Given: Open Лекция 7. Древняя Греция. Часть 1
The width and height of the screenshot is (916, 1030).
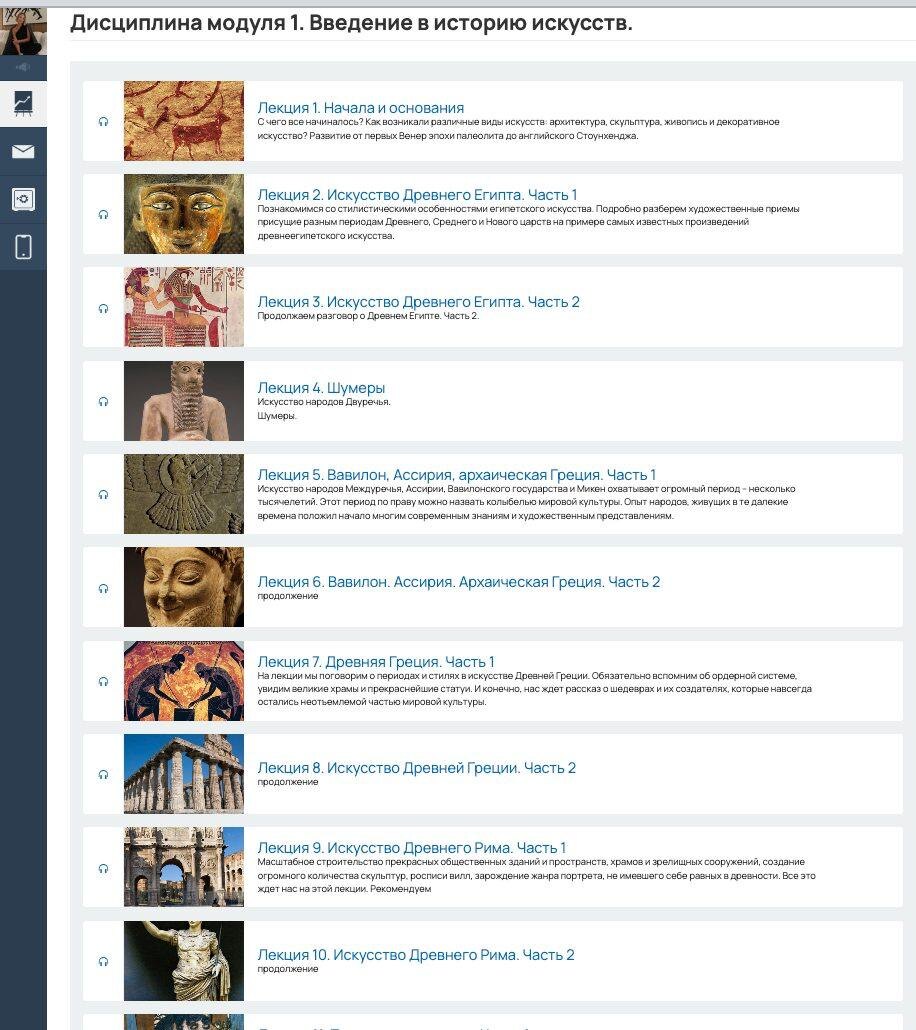Looking at the screenshot, I should point(376,661).
